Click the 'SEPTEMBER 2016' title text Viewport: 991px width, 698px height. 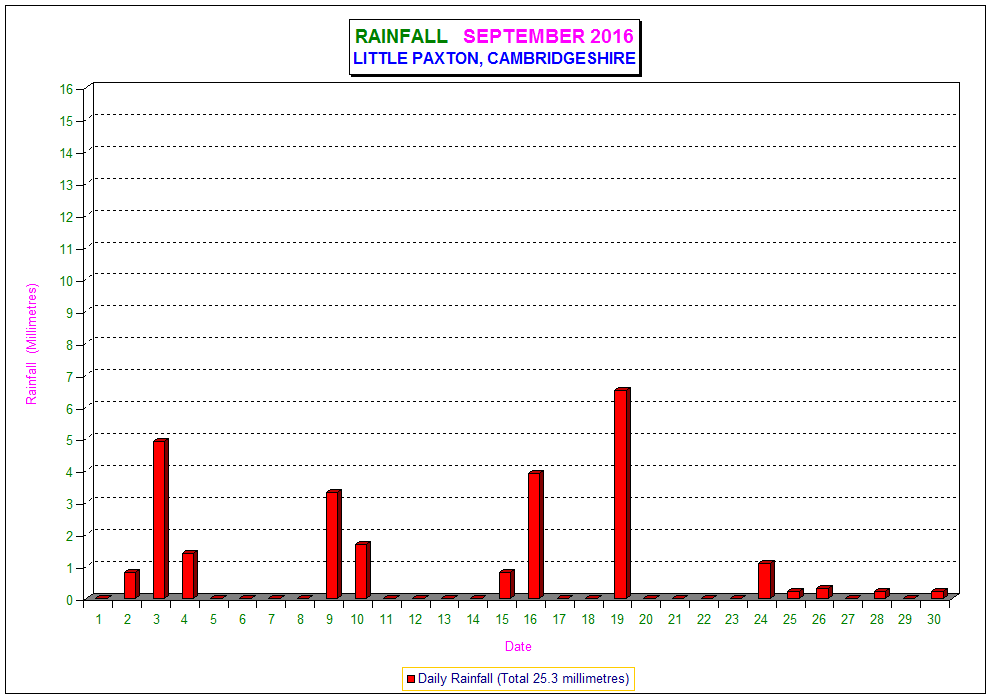point(549,37)
